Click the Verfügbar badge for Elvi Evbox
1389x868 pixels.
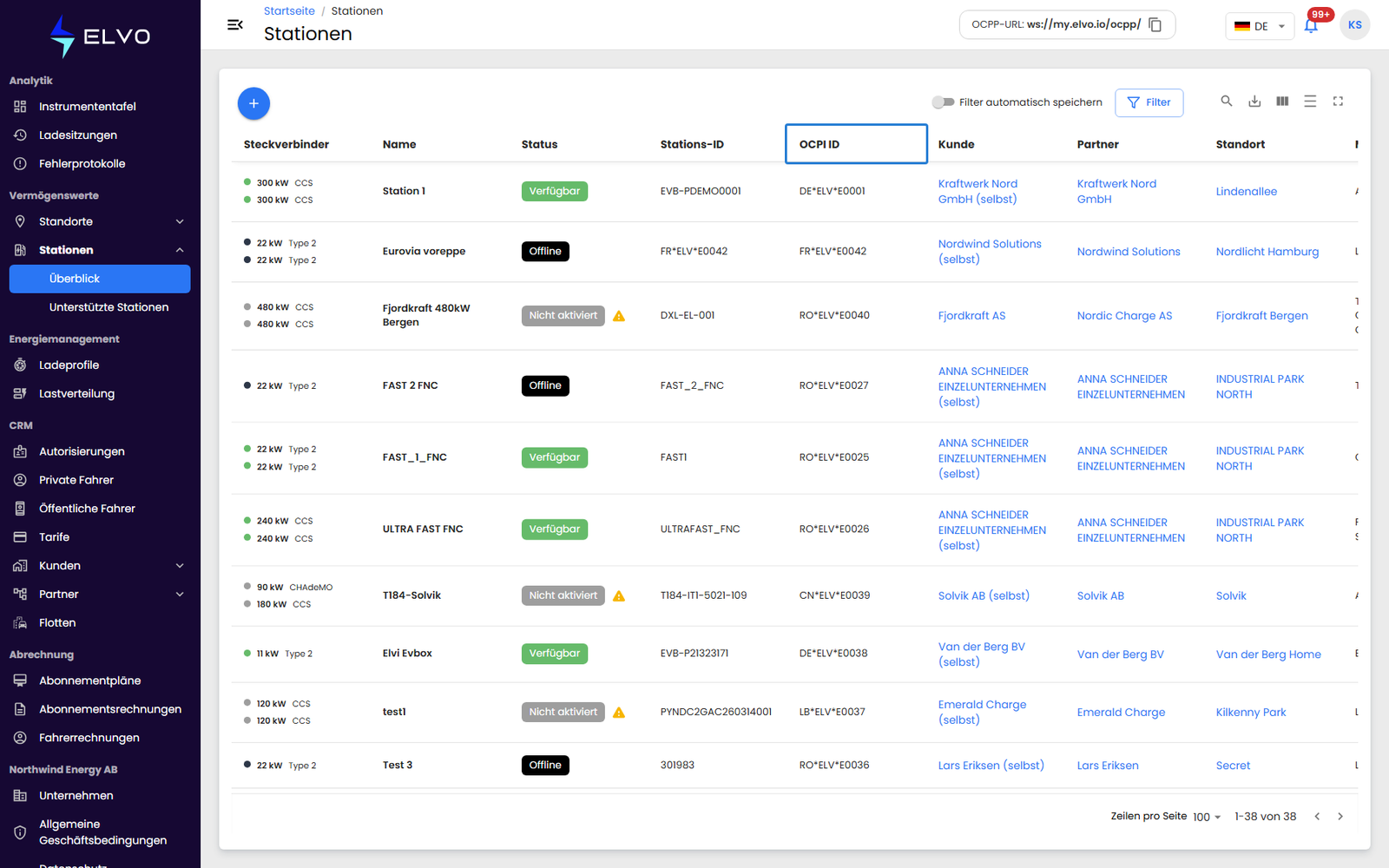(x=555, y=654)
